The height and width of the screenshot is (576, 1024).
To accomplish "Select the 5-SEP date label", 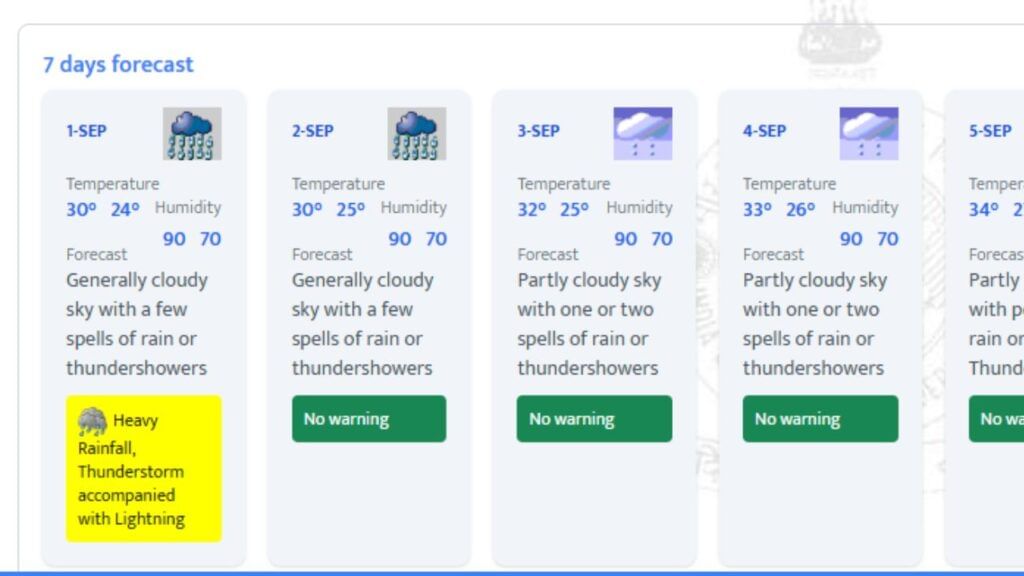I will coord(990,131).
